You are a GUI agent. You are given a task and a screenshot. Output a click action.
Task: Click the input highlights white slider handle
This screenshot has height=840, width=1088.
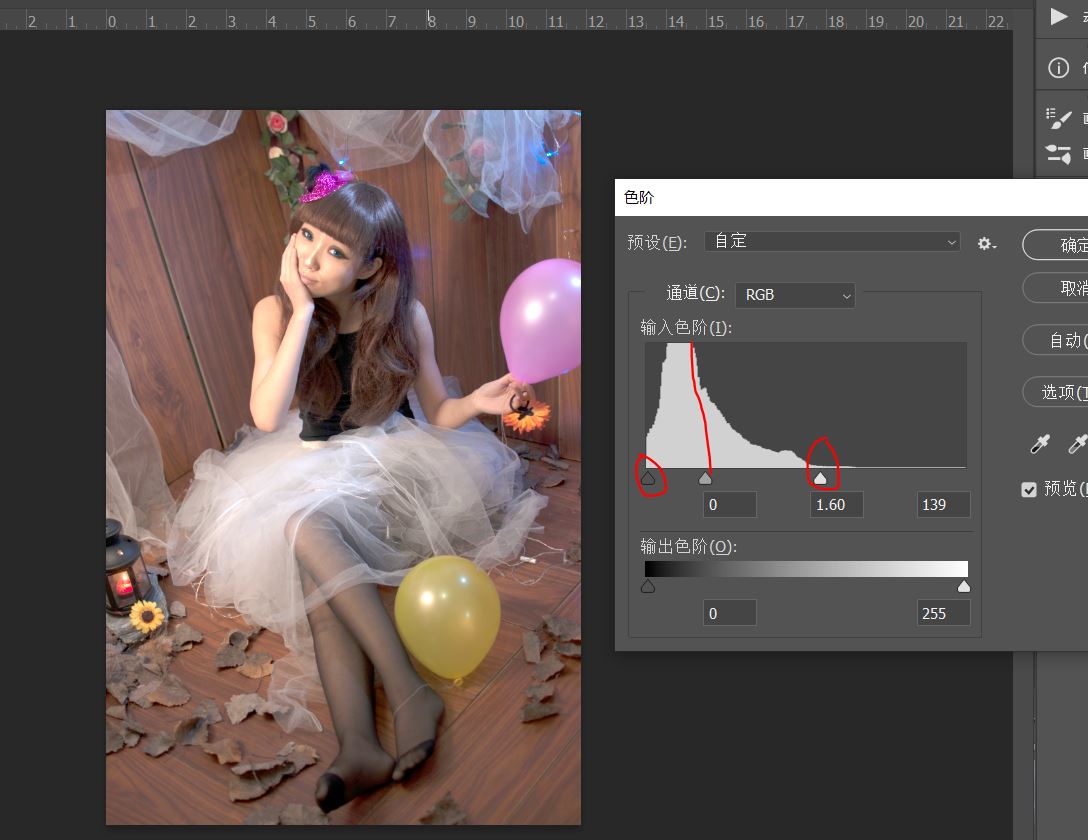(x=821, y=479)
